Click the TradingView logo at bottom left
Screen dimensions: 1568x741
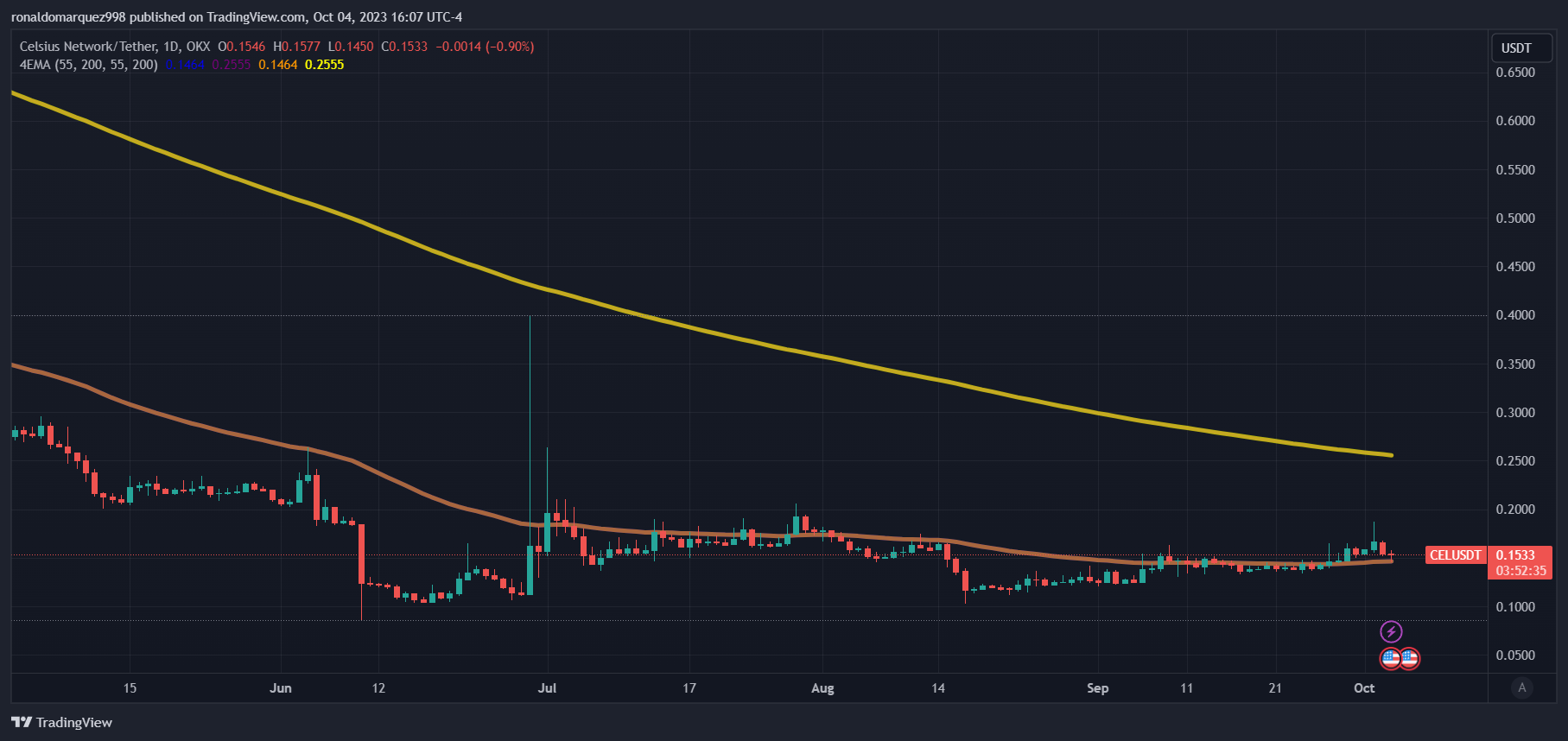point(61,722)
